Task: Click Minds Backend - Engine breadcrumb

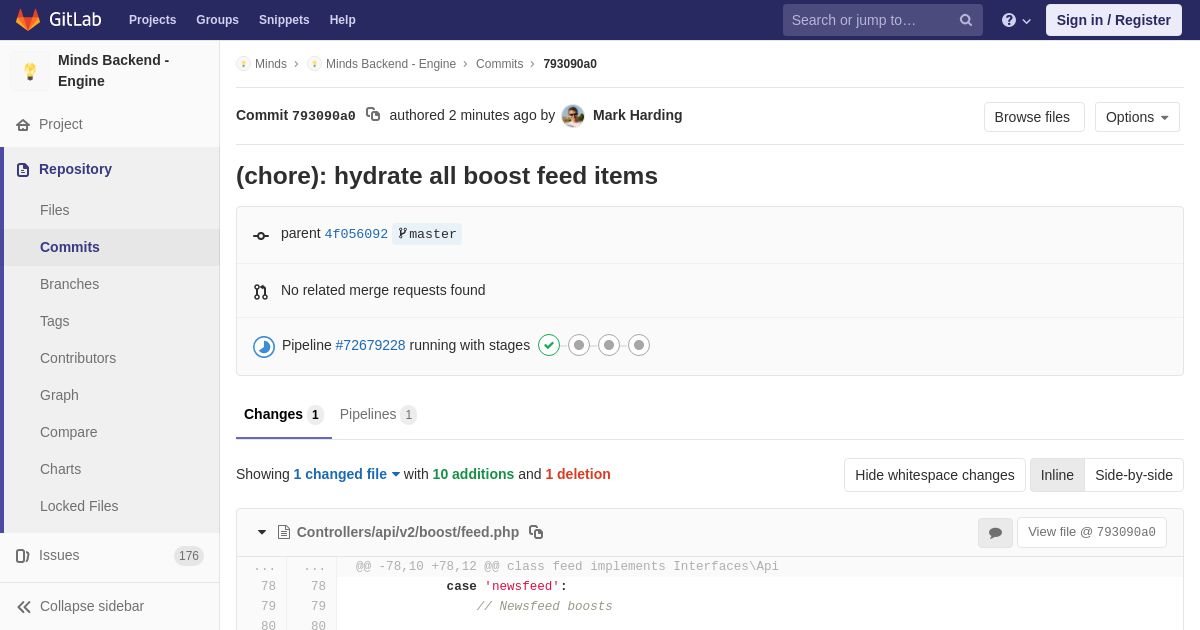Action: pos(391,64)
